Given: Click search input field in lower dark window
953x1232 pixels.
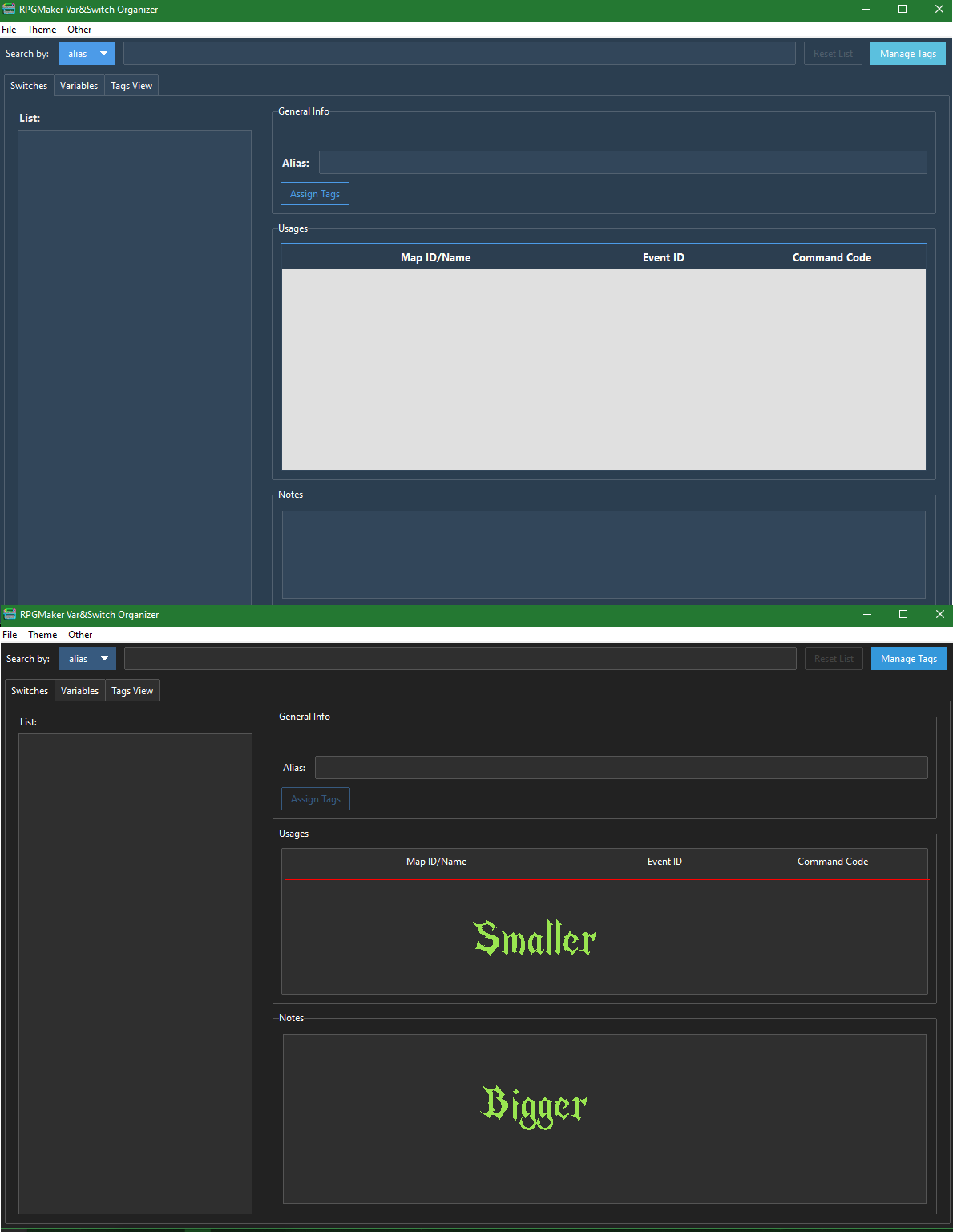Looking at the screenshot, I should tap(460, 659).
